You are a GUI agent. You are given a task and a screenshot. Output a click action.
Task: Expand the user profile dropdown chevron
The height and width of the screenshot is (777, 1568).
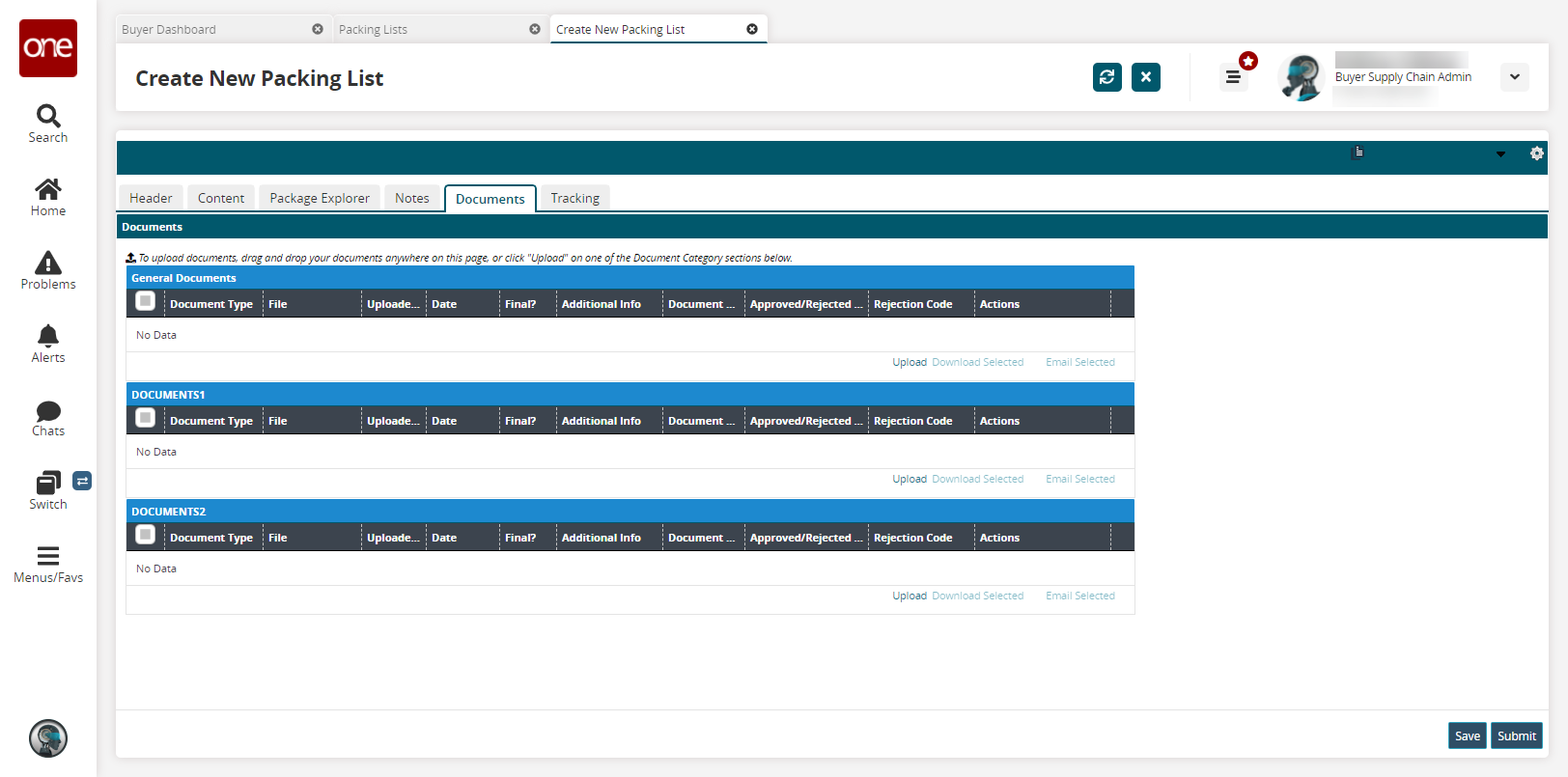1514,77
